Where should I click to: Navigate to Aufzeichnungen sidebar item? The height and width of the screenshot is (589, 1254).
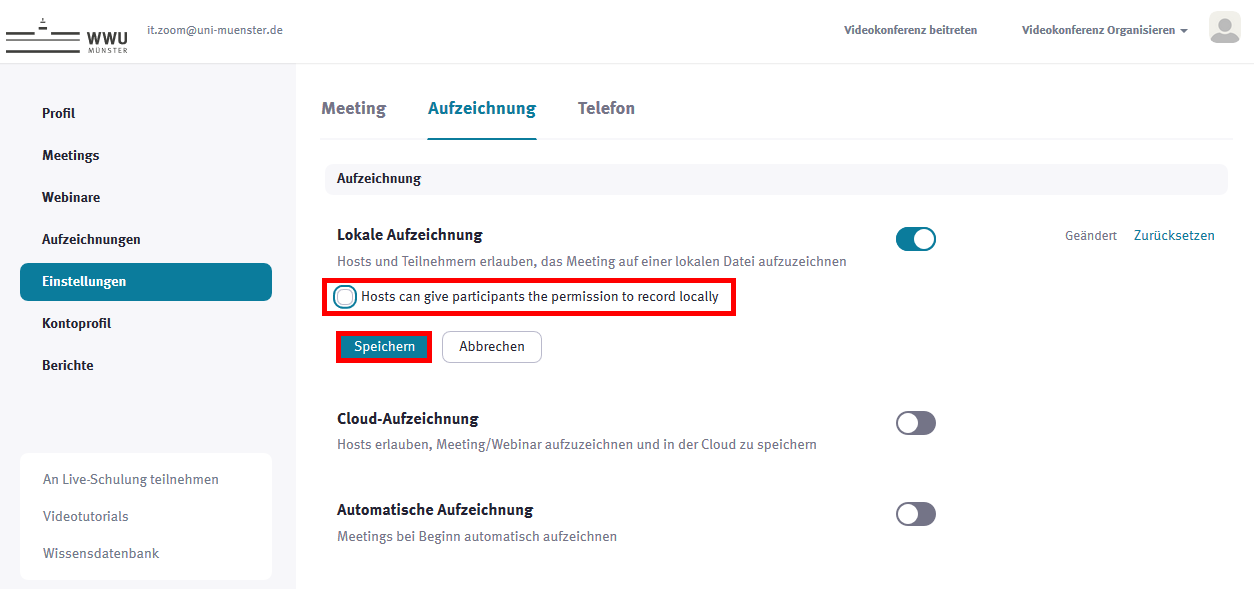[91, 239]
